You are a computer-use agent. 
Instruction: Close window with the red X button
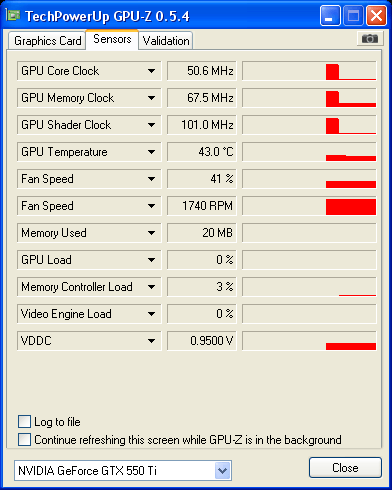376,16
